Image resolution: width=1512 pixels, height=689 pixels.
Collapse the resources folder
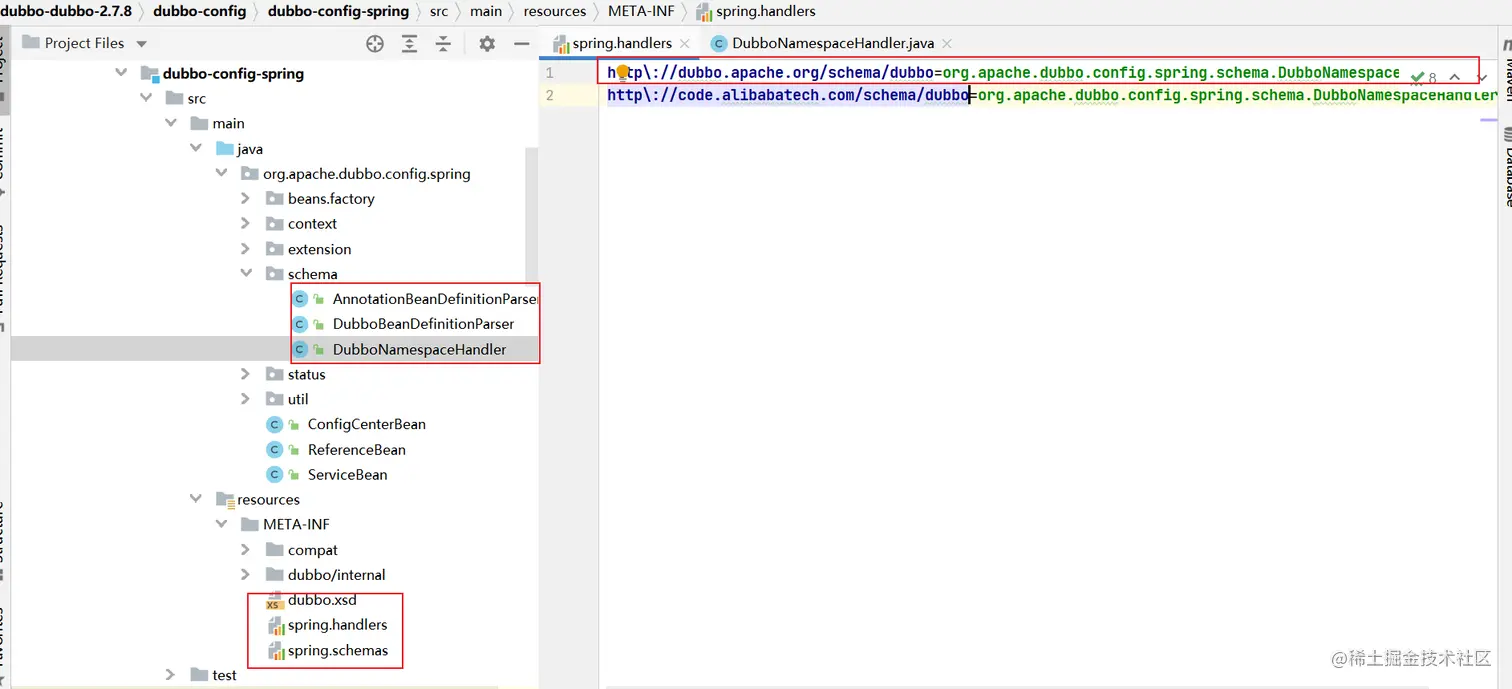pos(197,499)
